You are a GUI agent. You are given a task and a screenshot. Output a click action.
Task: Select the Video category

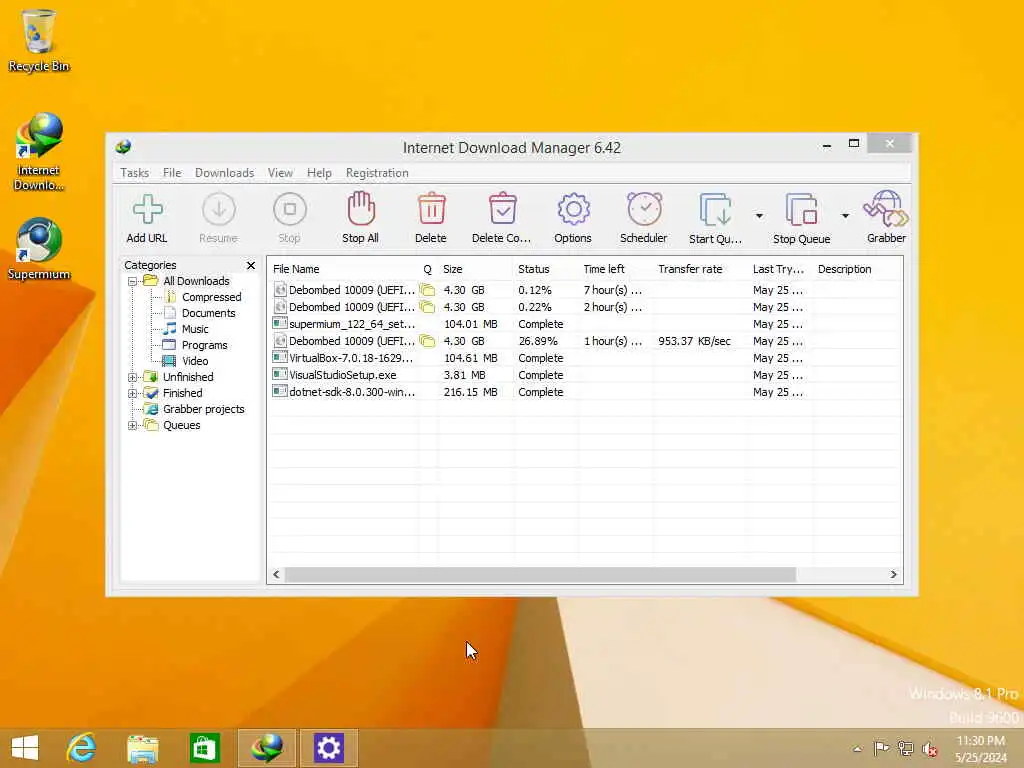tap(195, 361)
